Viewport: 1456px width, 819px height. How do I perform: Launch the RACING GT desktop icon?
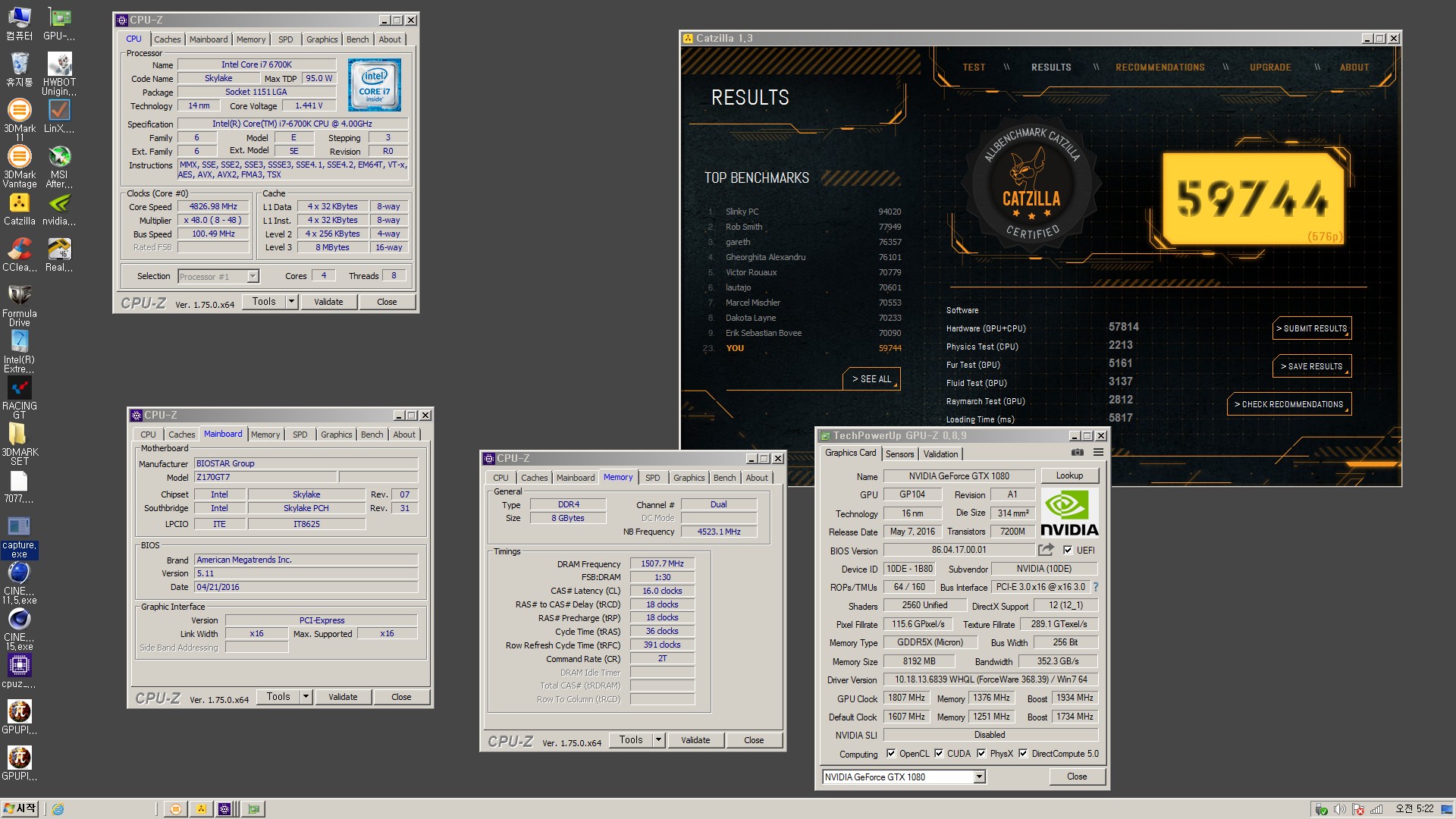[20, 398]
